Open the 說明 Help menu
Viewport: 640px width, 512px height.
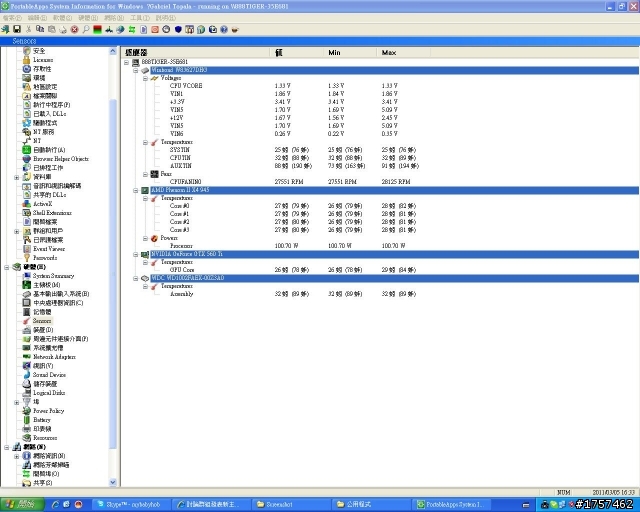[166, 18]
